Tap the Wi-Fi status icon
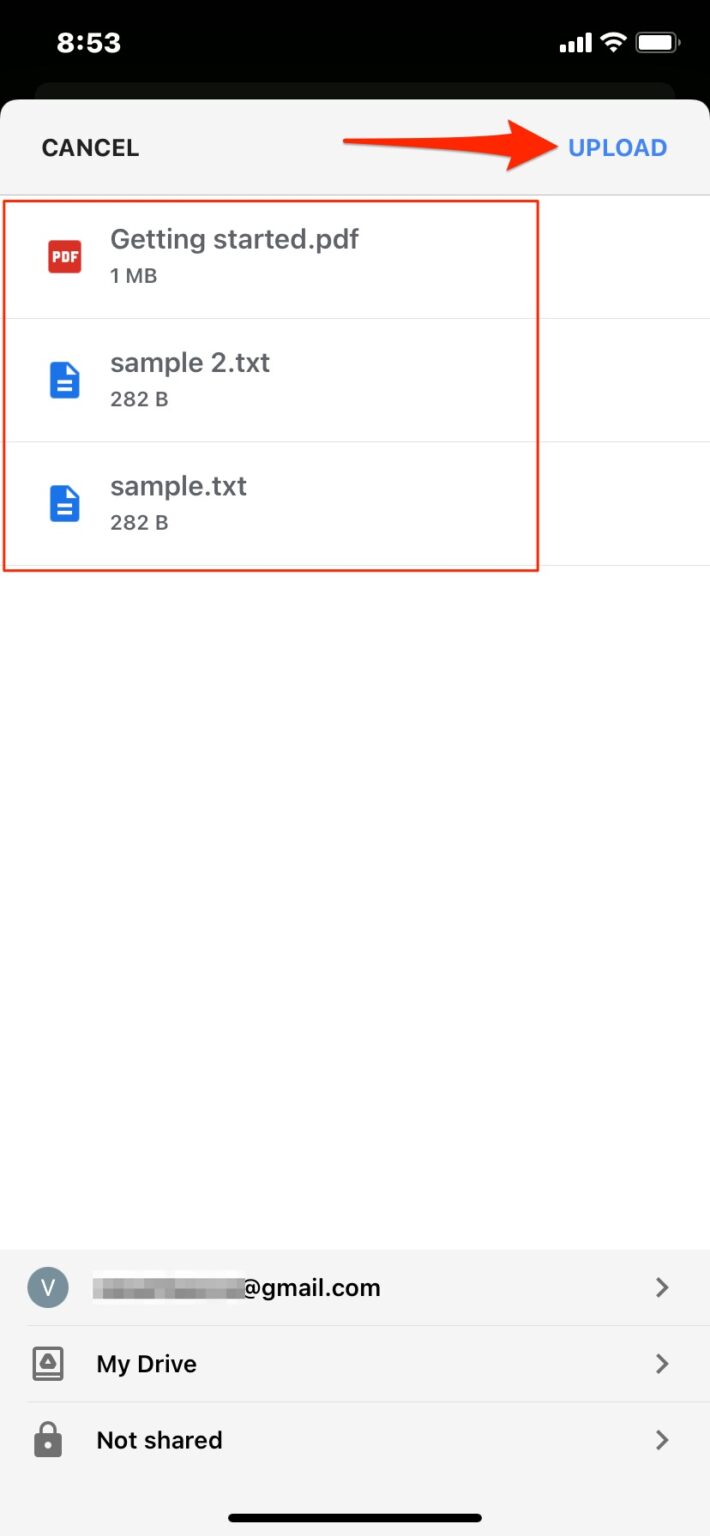Image resolution: width=710 pixels, height=1536 pixels. [612, 43]
